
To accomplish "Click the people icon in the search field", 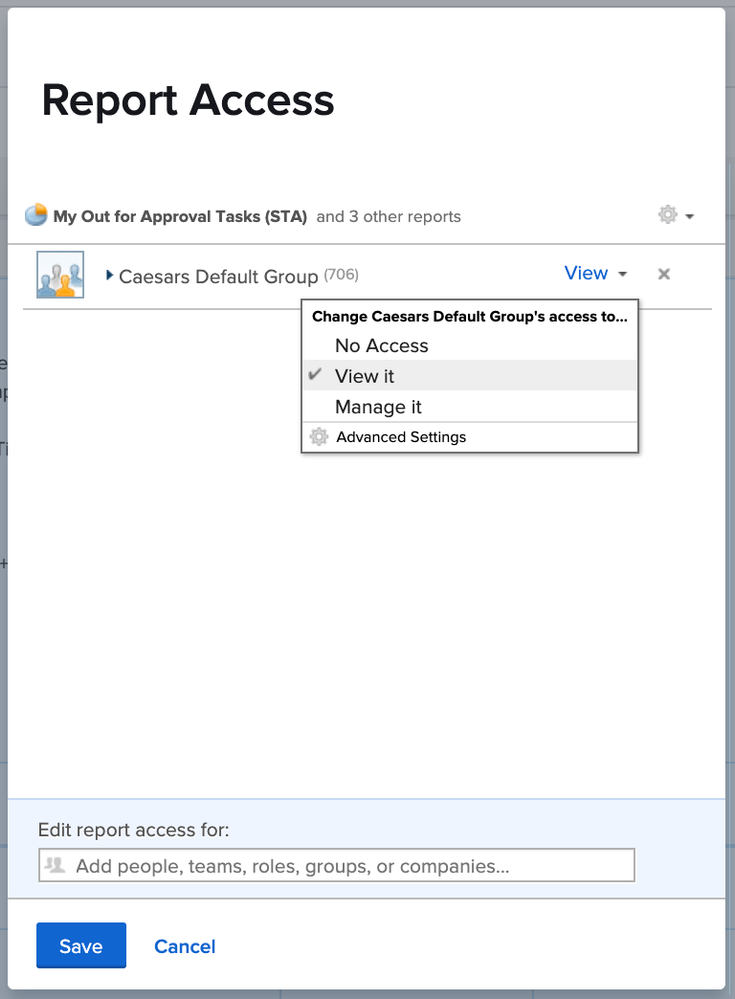I will point(55,865).
